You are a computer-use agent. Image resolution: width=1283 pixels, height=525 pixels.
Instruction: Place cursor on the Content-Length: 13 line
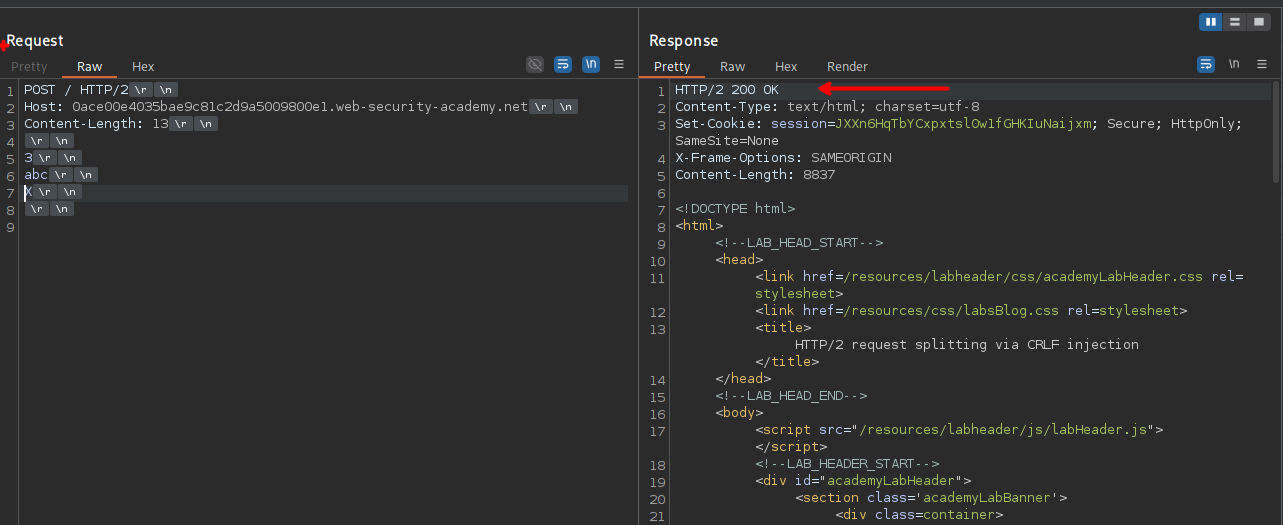[x=96, y=124]
